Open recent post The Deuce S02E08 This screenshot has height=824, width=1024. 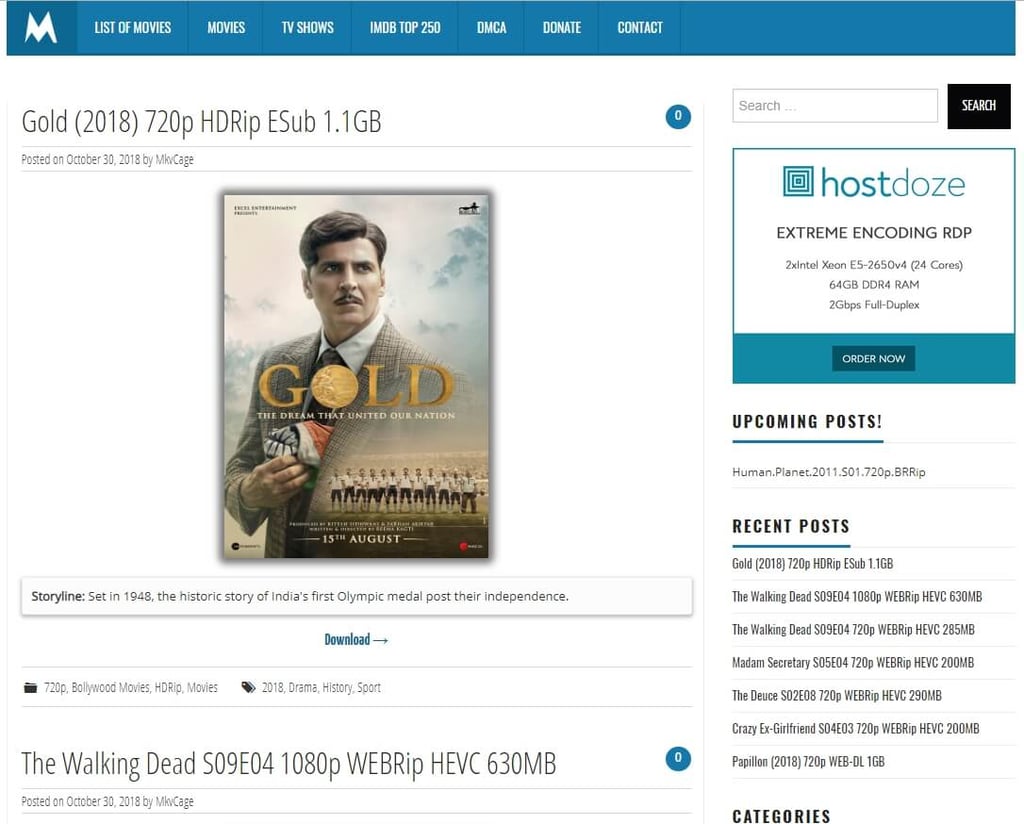[837, 695]
